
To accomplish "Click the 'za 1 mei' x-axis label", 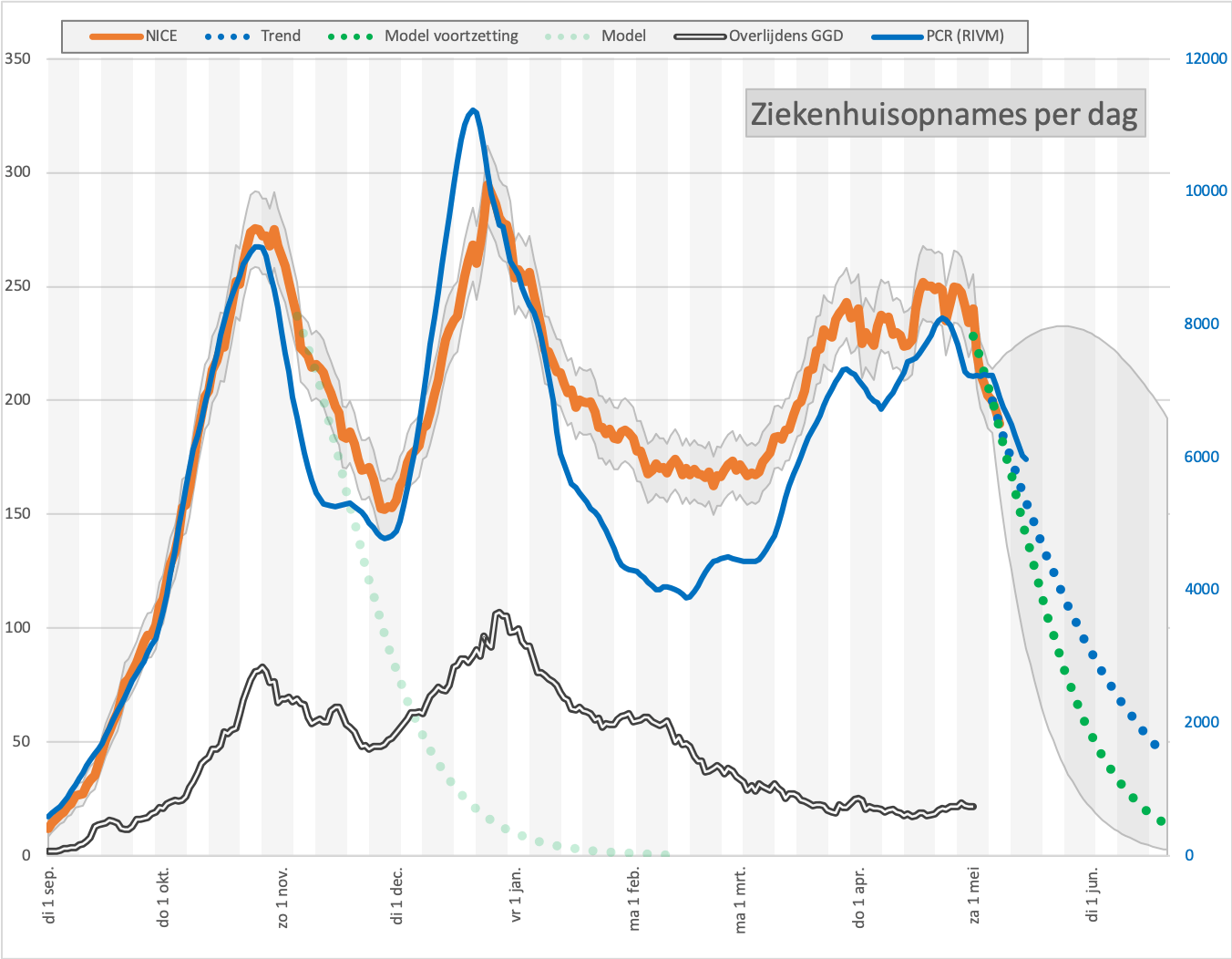I will coord(975,895).
